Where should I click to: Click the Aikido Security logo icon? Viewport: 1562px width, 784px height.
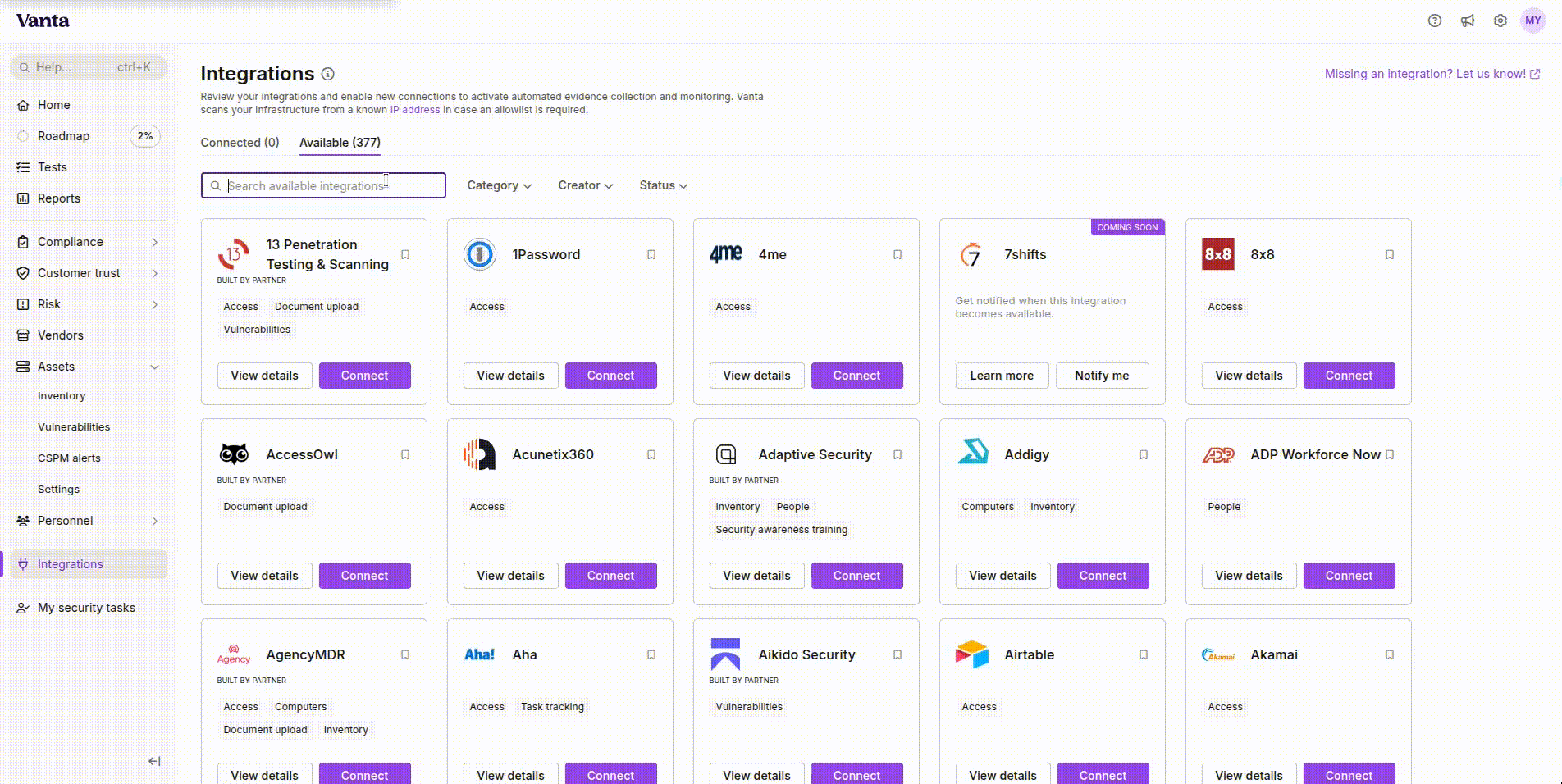(x=725, y=654)
